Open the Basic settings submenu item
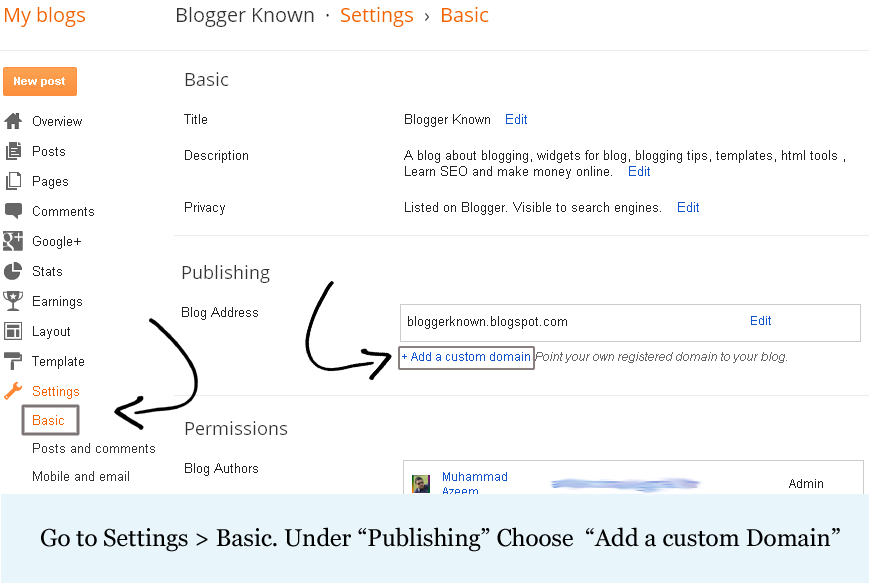 pos(48,420)
